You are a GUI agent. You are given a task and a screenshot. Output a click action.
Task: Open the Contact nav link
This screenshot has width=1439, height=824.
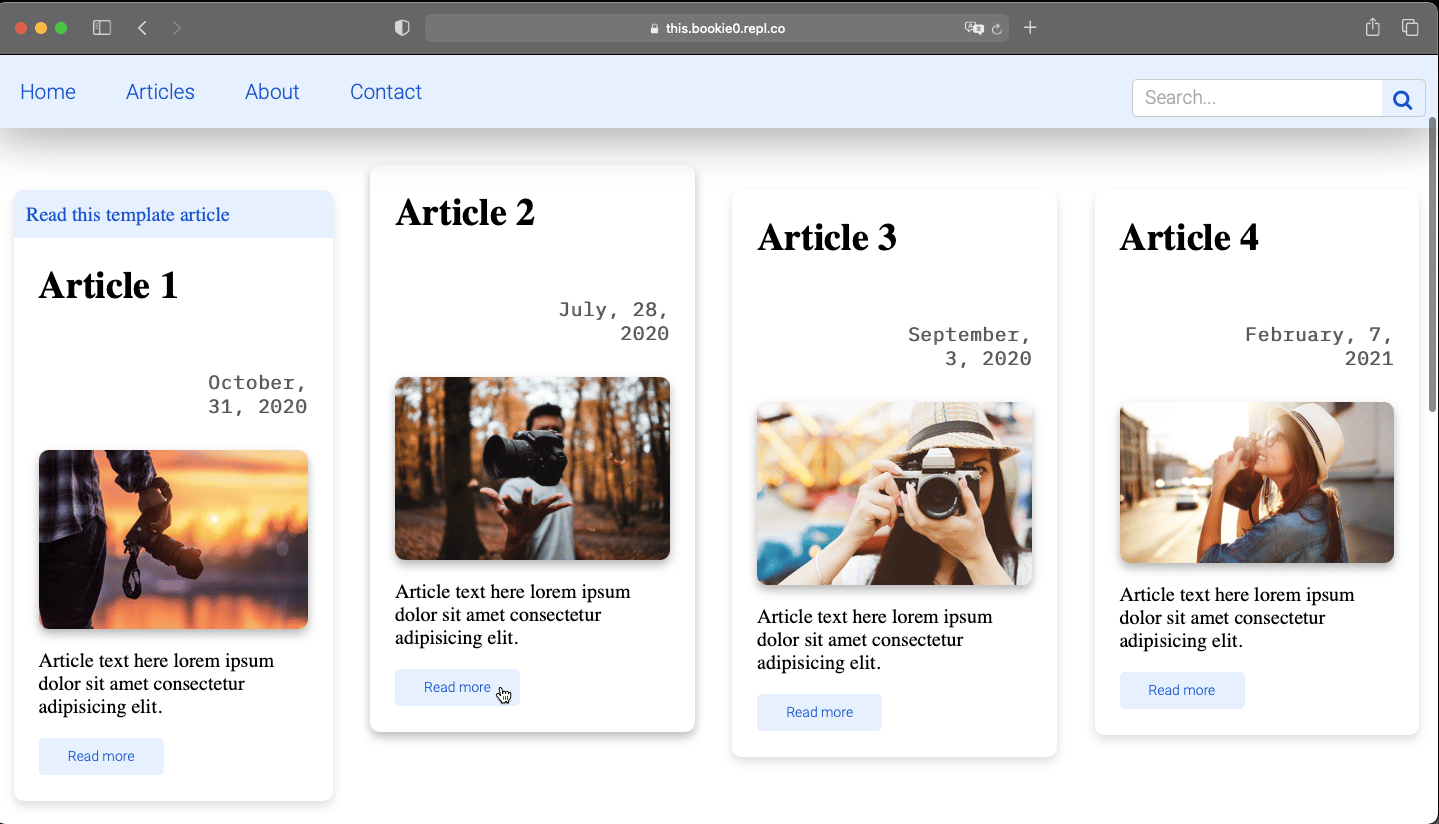386,92
